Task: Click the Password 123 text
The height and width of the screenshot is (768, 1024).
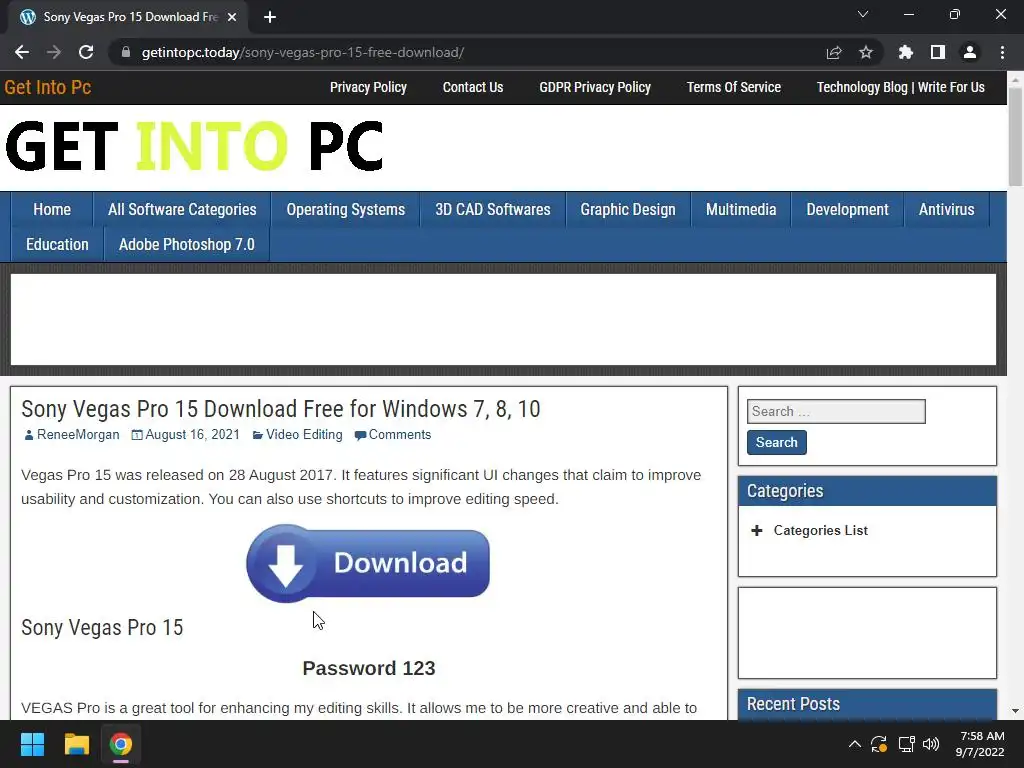Action: coord(369,668)
